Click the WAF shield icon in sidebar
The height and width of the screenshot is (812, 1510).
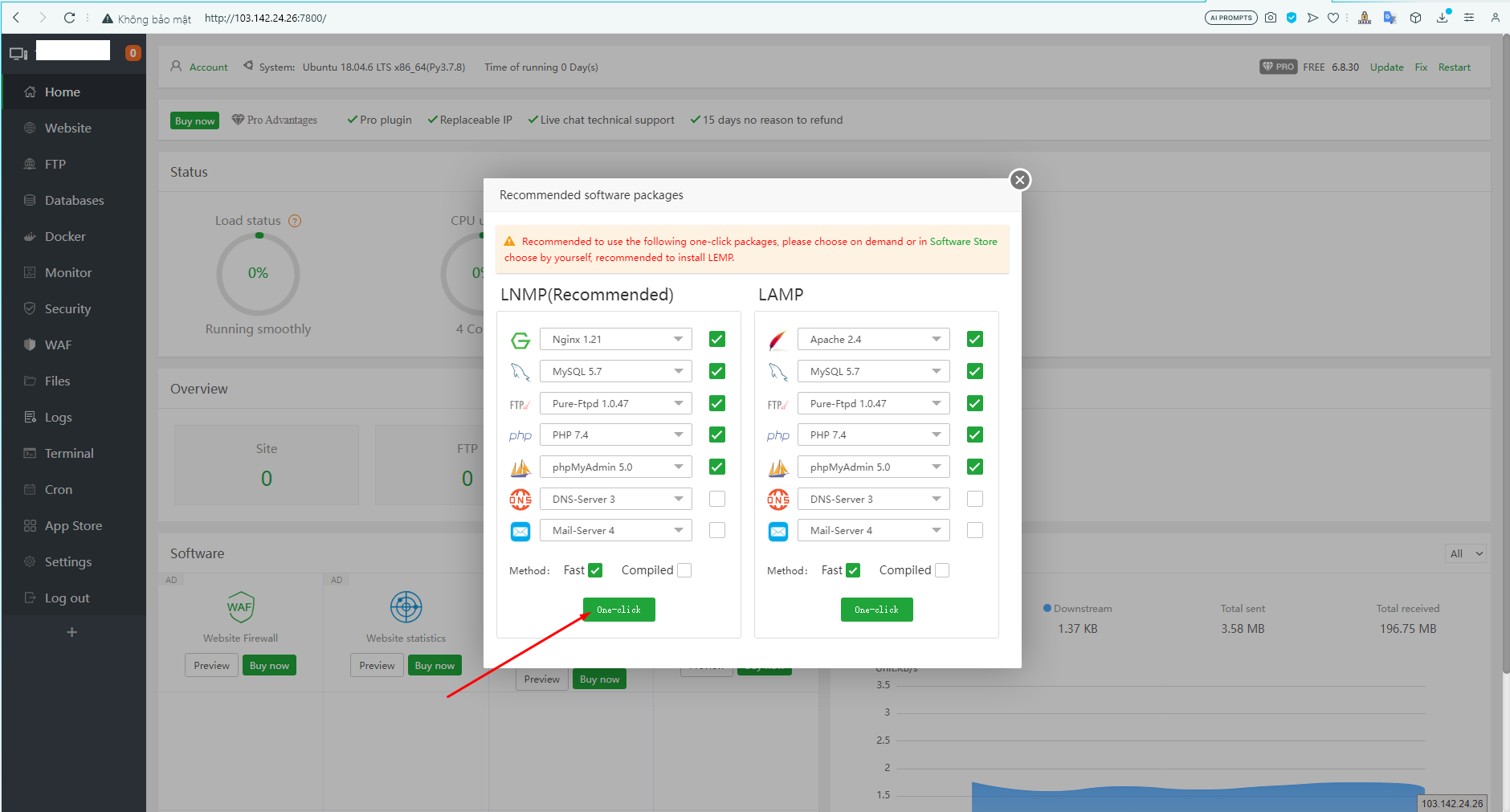click(30, 345)
